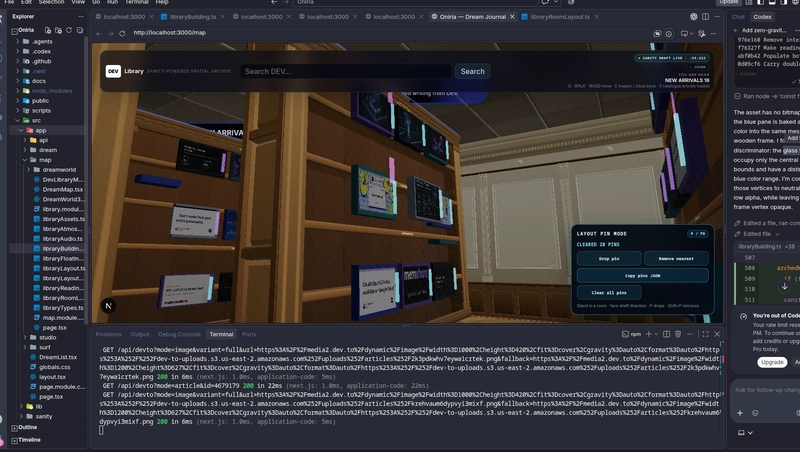Click the target icon beside split editor

(x=693, y=16)
